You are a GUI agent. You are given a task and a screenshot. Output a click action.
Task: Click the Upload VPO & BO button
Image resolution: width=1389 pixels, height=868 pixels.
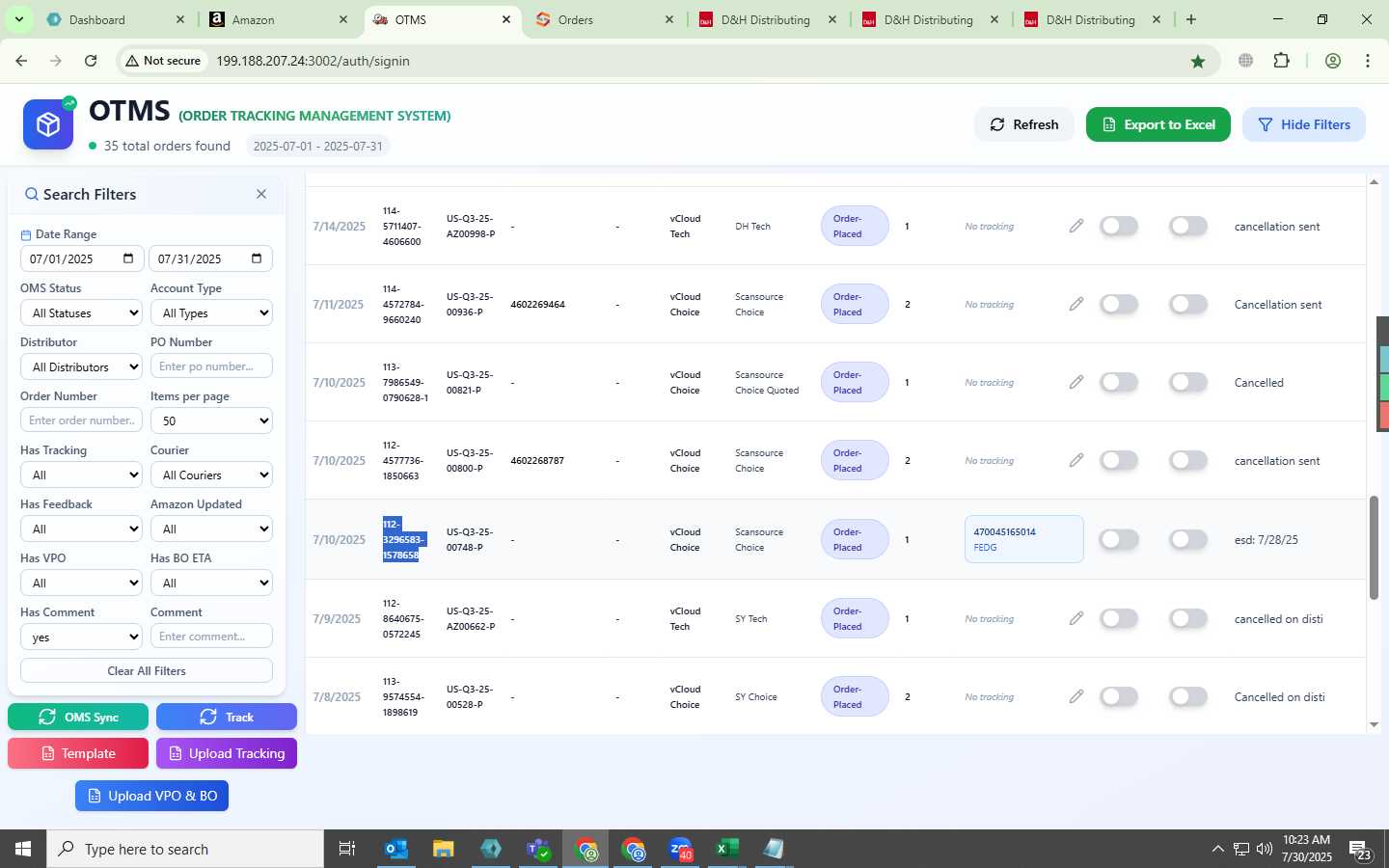tap(152, 796)
